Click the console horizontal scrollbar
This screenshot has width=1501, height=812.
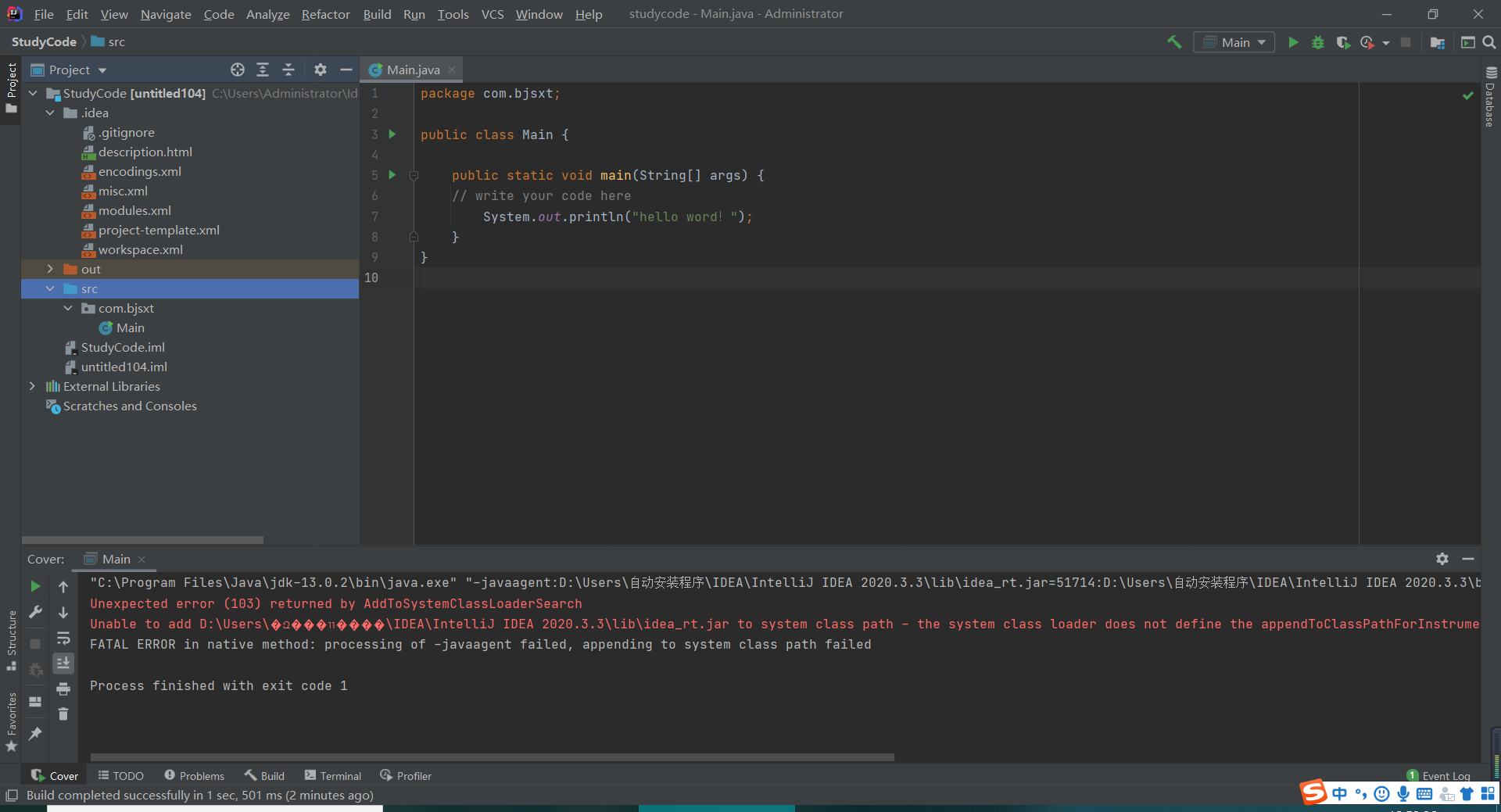[492, 757]
